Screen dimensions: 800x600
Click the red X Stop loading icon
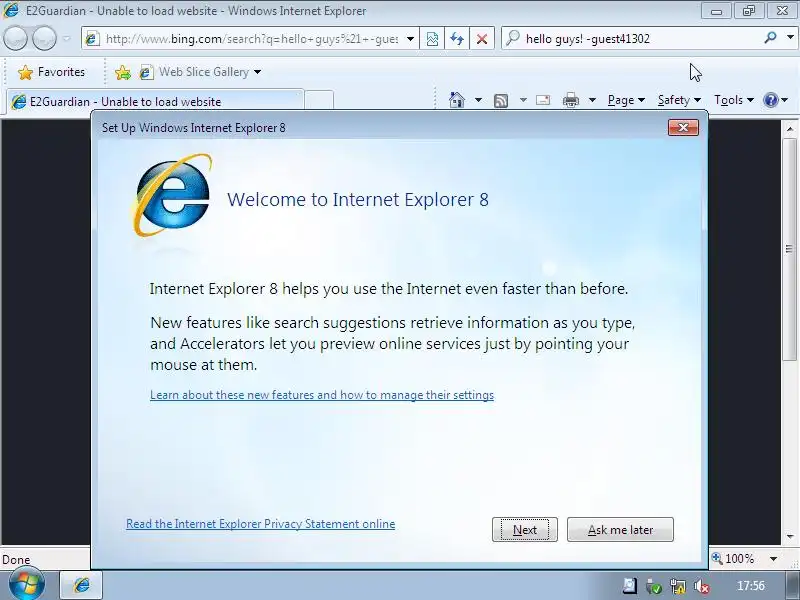coord(482,39)
